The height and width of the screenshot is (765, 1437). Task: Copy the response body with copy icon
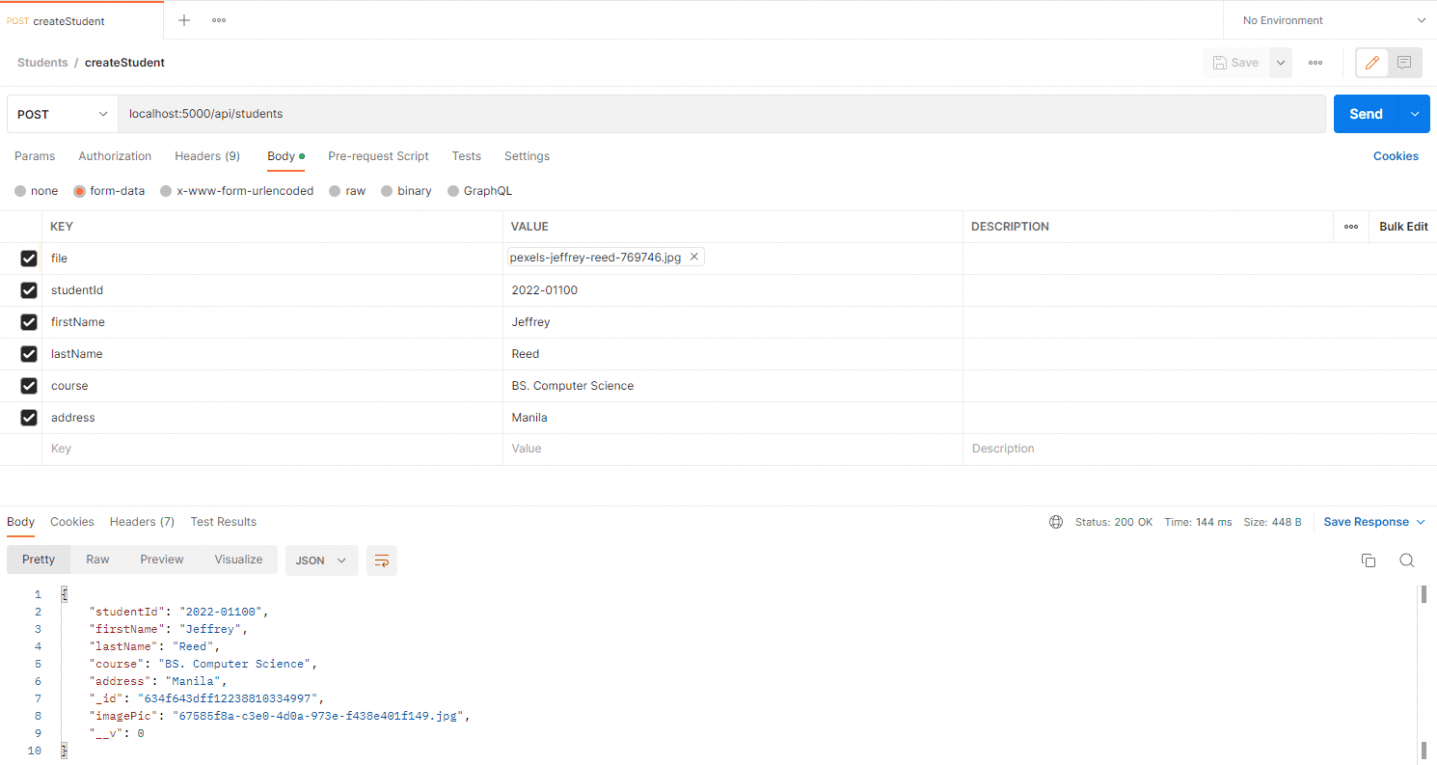pyautogui.click(x=1368, y=560)
